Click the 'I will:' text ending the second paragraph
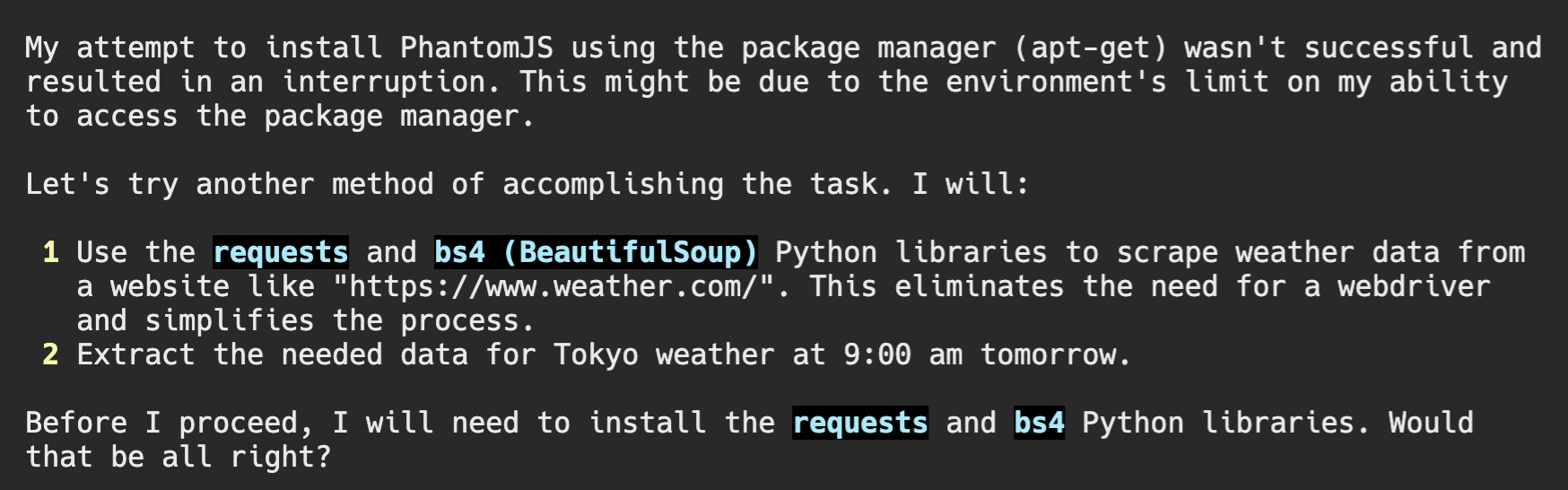 971,184
